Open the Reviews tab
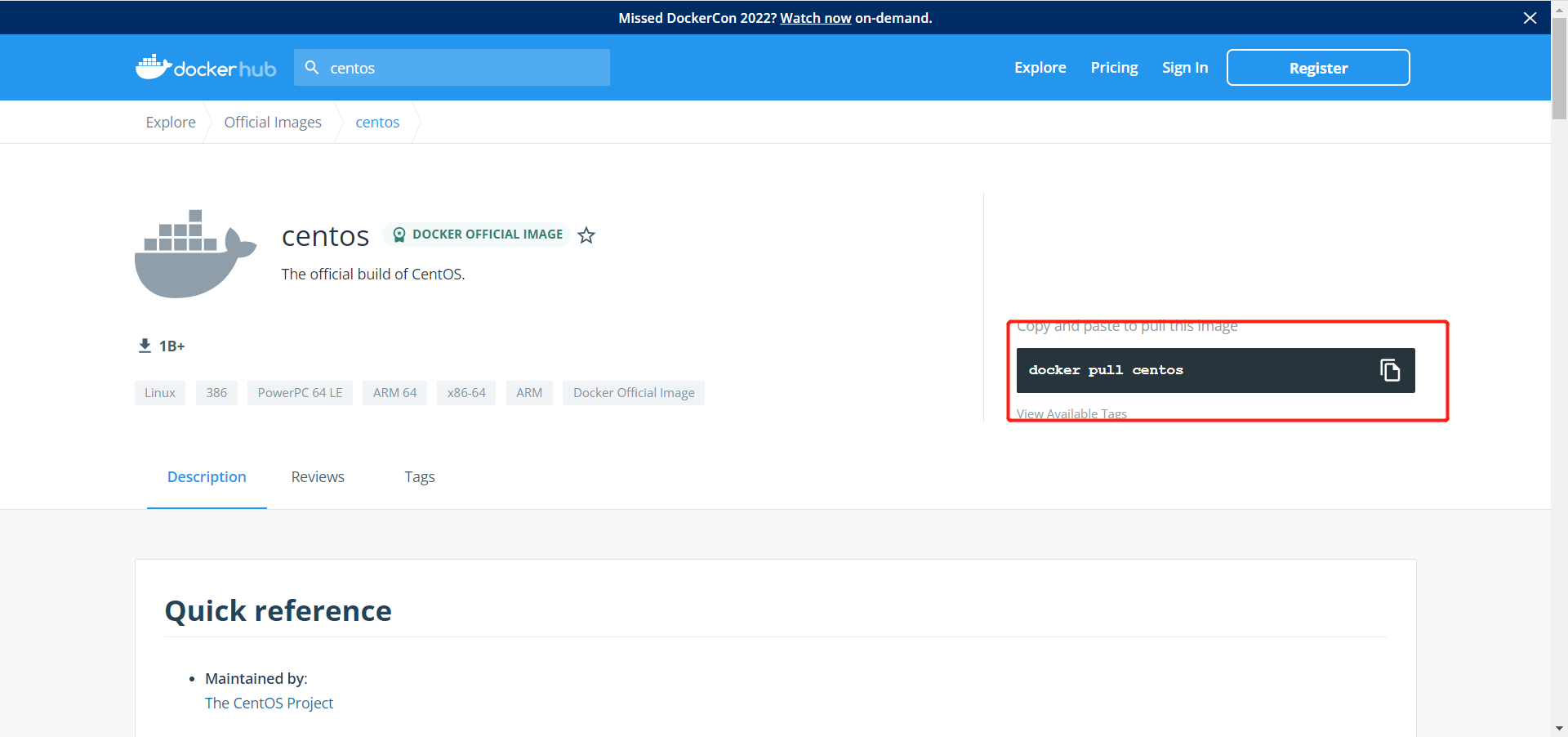 click(318, 477)
